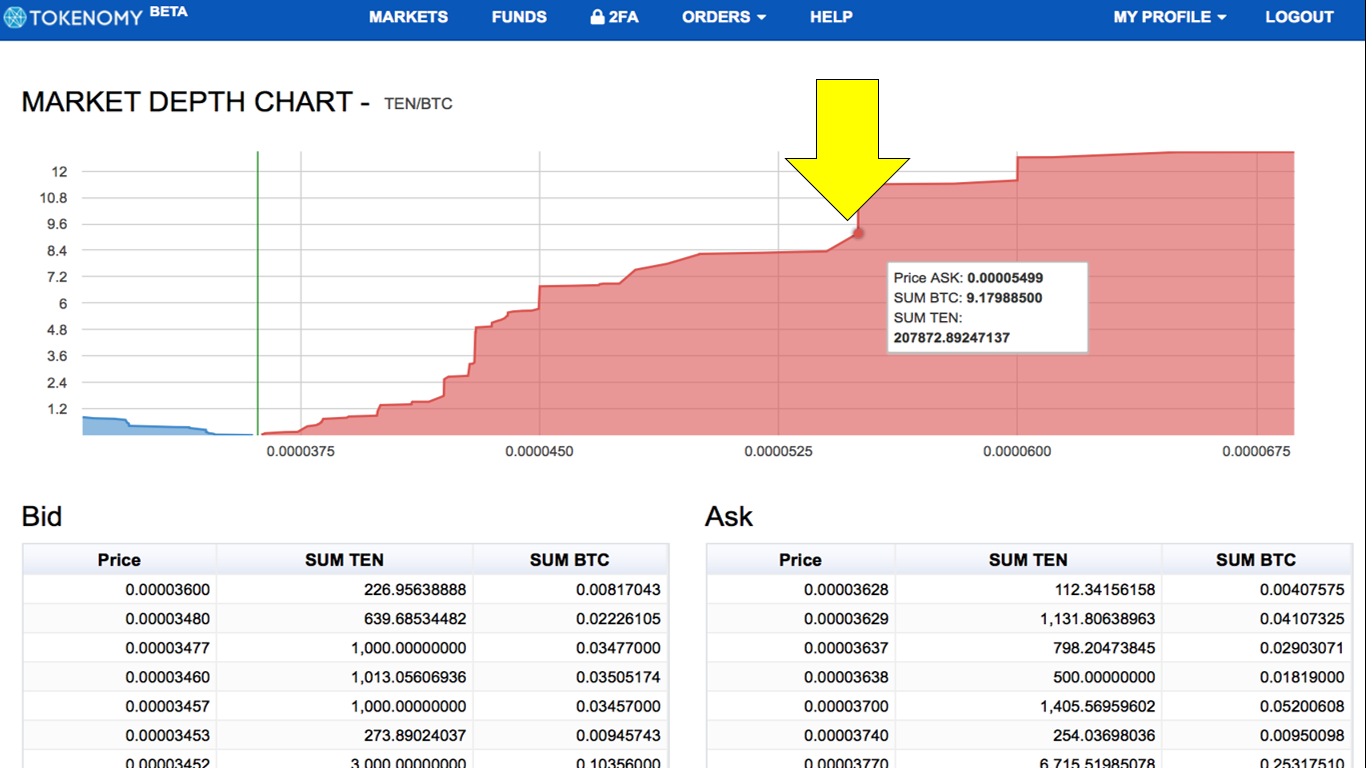Click bid SUM BTC value 0.03477000
The height and width of the screenshot is (768, 1366).
pos(618,648)
